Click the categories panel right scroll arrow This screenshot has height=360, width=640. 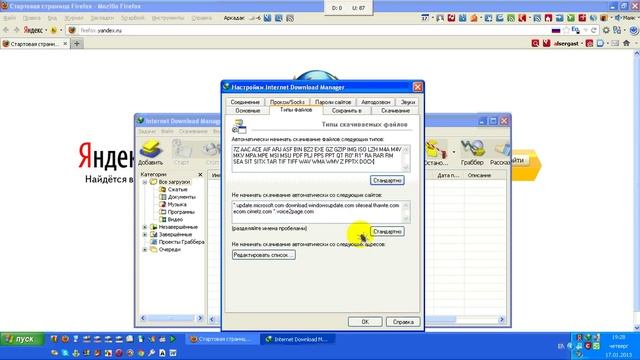click(x=200, y=318)
